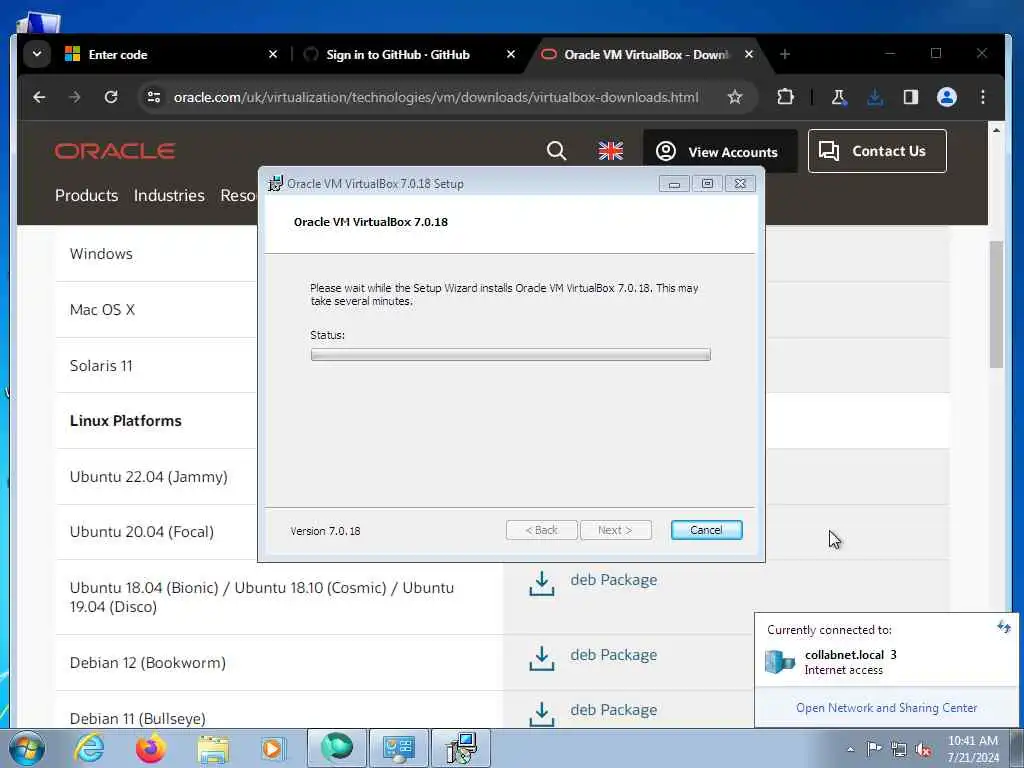Reload the Oracle downloads page

tap(111, 97)
